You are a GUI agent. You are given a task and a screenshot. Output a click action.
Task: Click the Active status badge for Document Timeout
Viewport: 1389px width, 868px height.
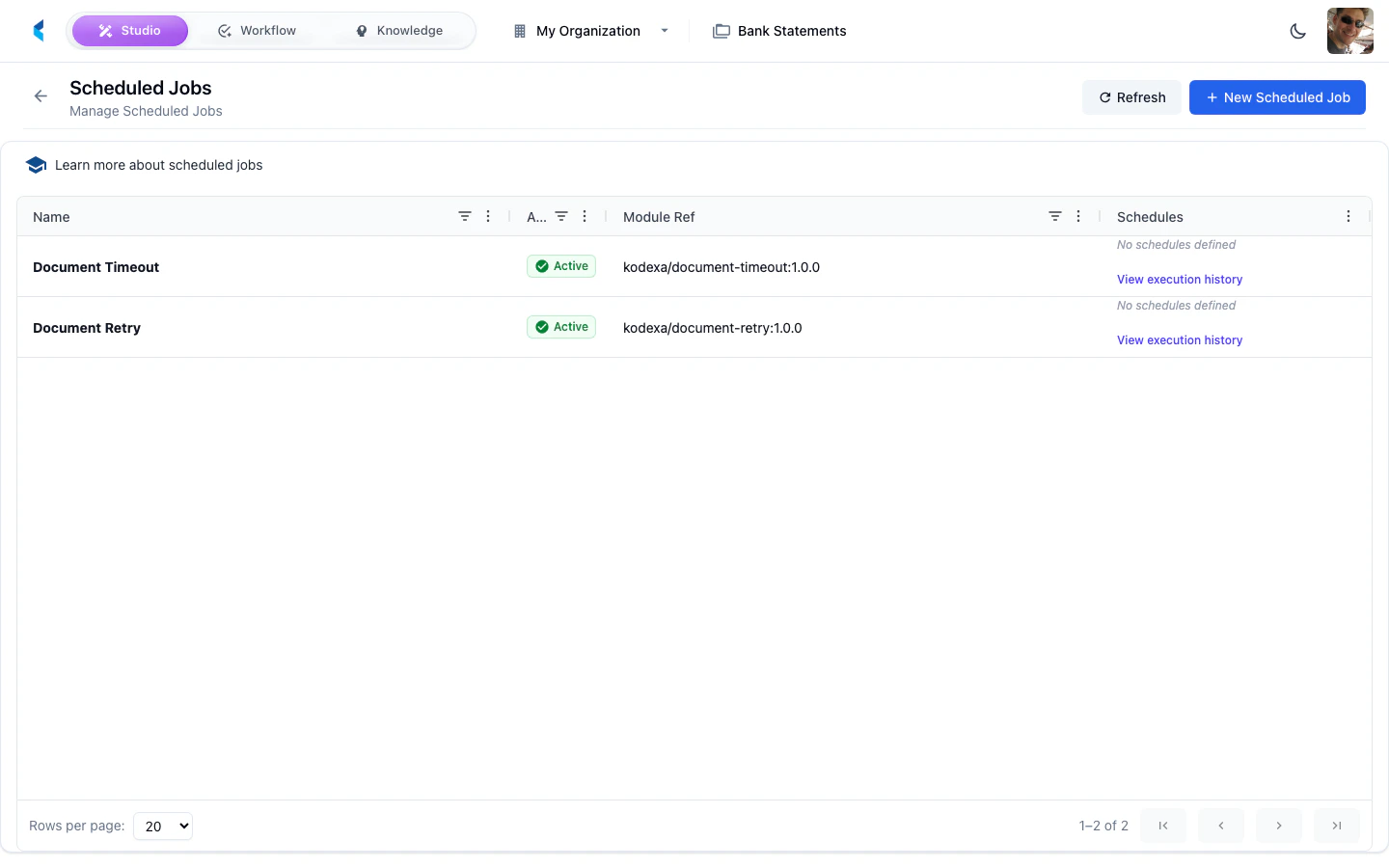[x=560, y=266]
